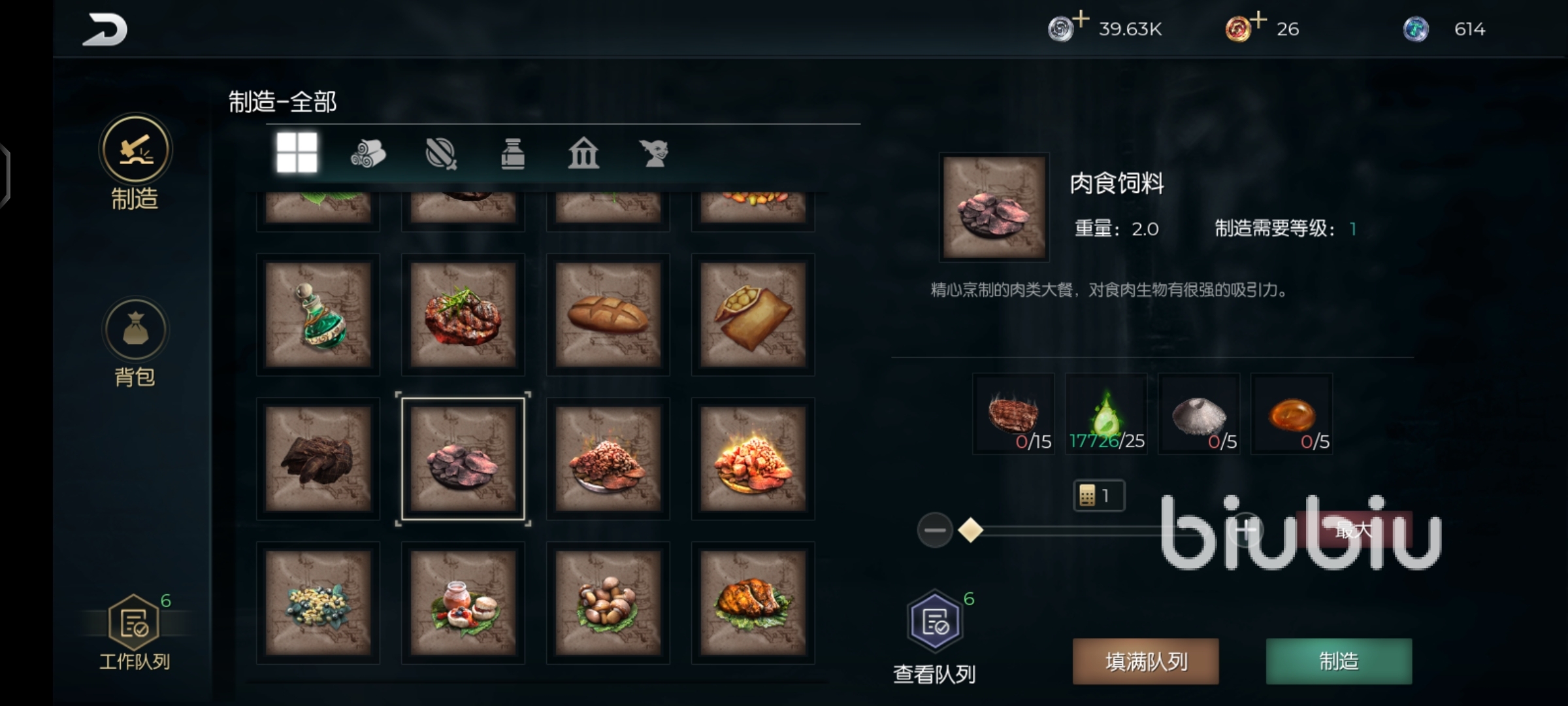This screenshot has width=1568, height=706.
Task: Select the all-categories grid filter tab
Action: coord(297,153)
